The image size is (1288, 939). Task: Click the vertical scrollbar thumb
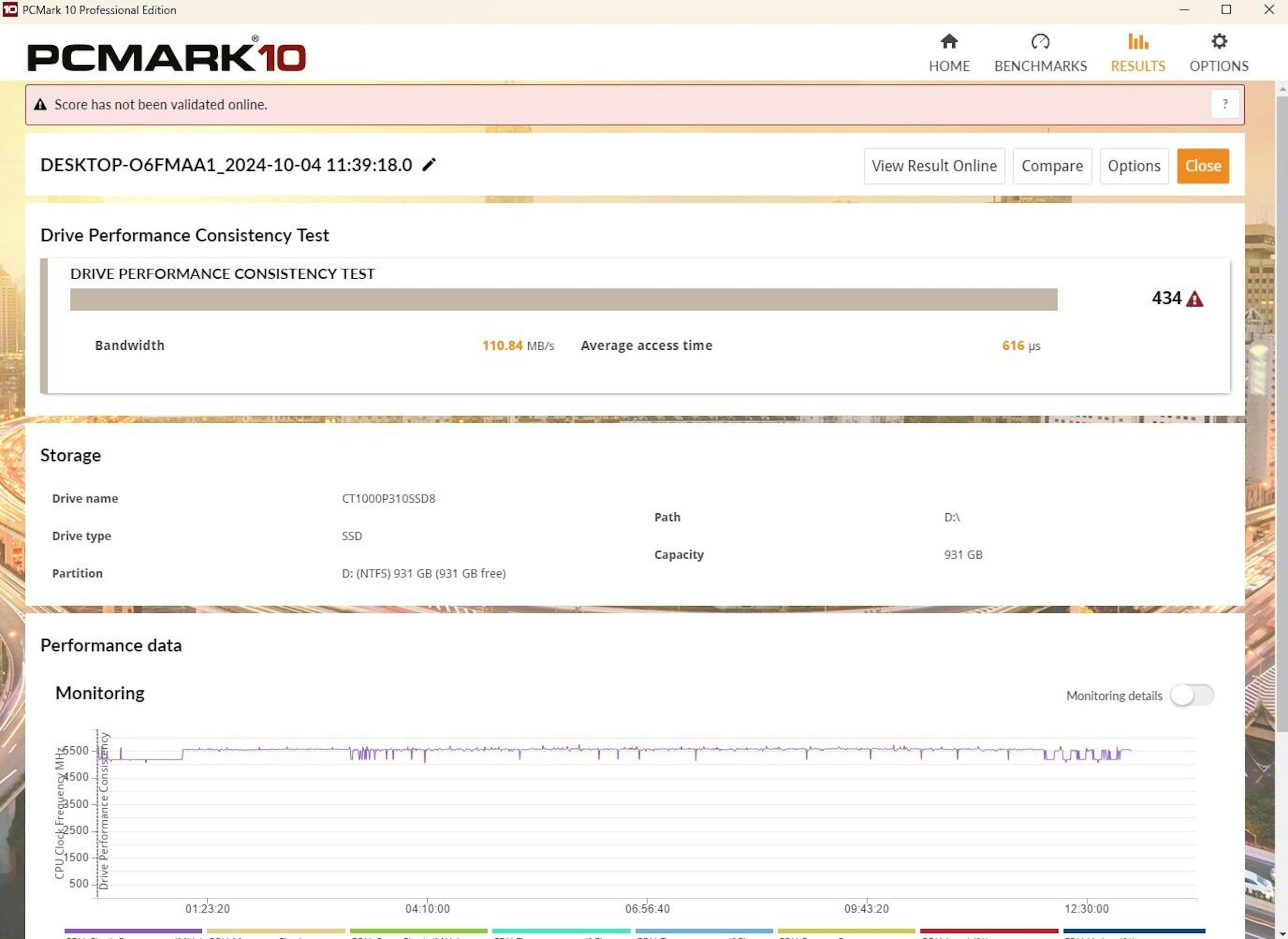click(x=1282, y=414)
